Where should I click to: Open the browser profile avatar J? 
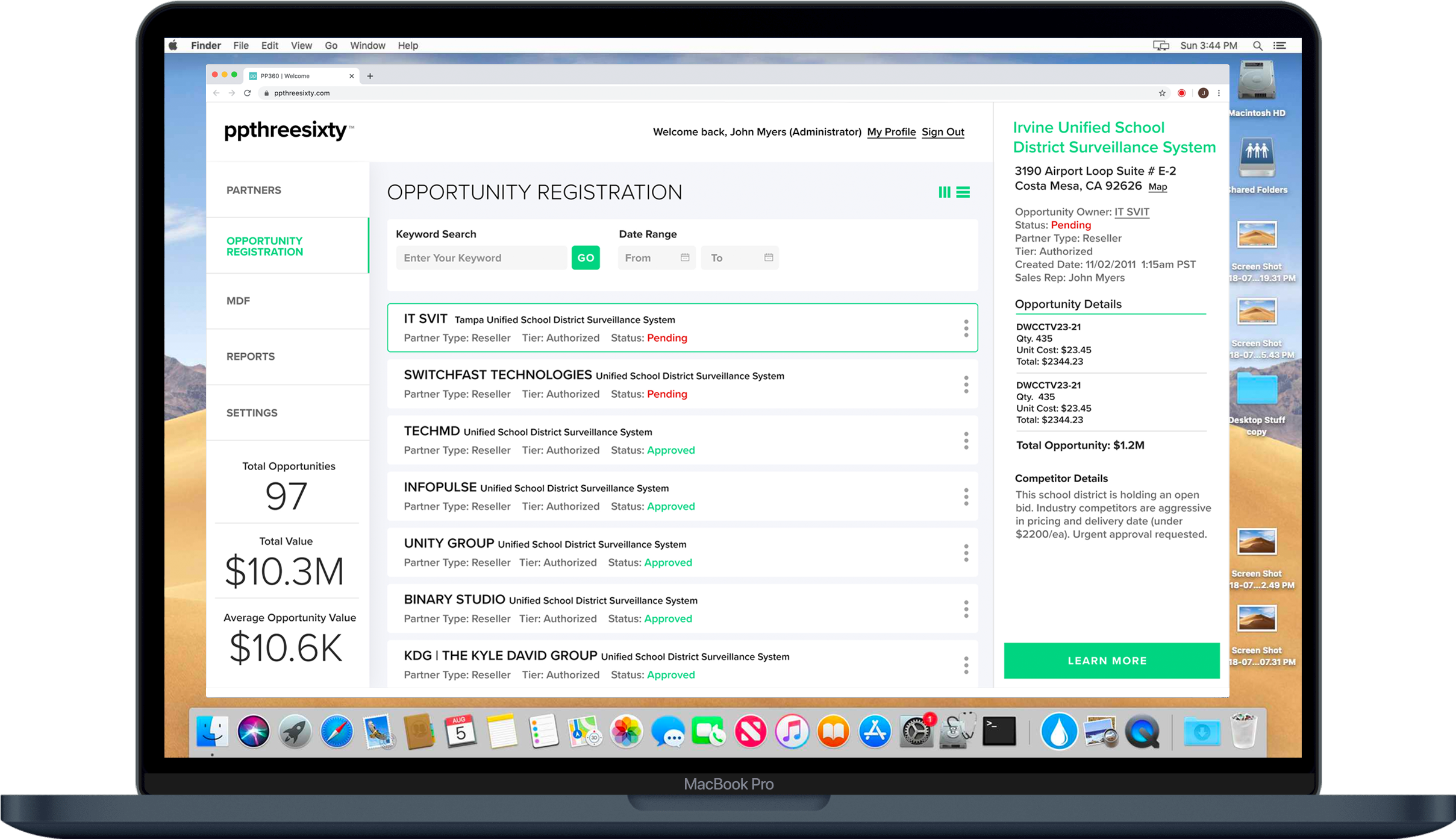tap(1202, 93)
